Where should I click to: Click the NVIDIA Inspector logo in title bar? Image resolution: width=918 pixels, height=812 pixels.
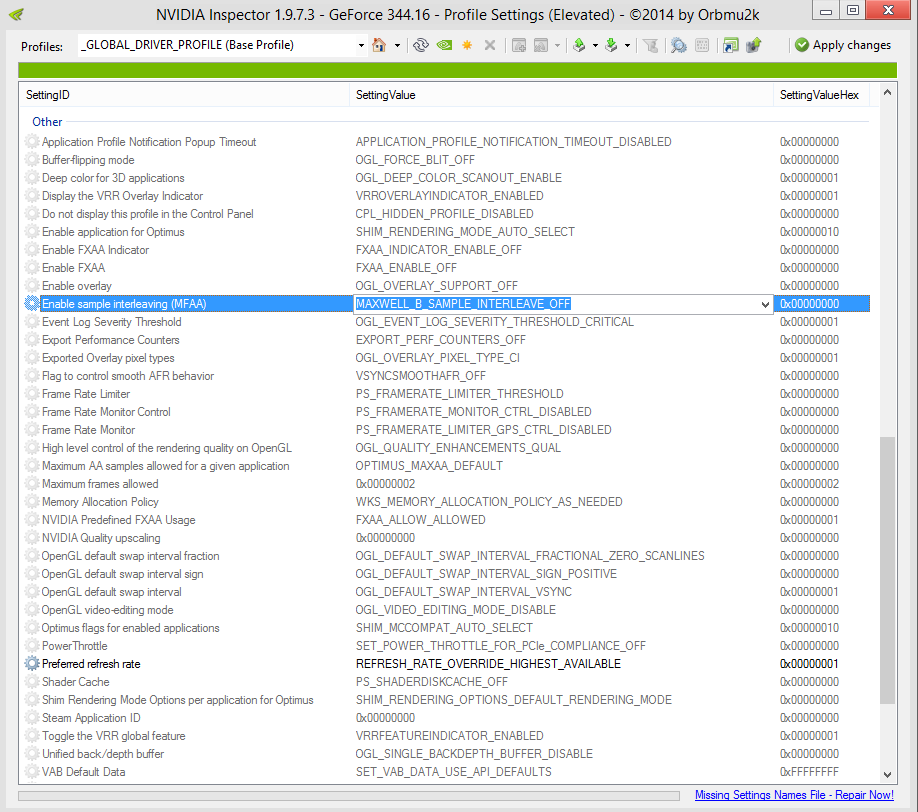pos(17,14)
